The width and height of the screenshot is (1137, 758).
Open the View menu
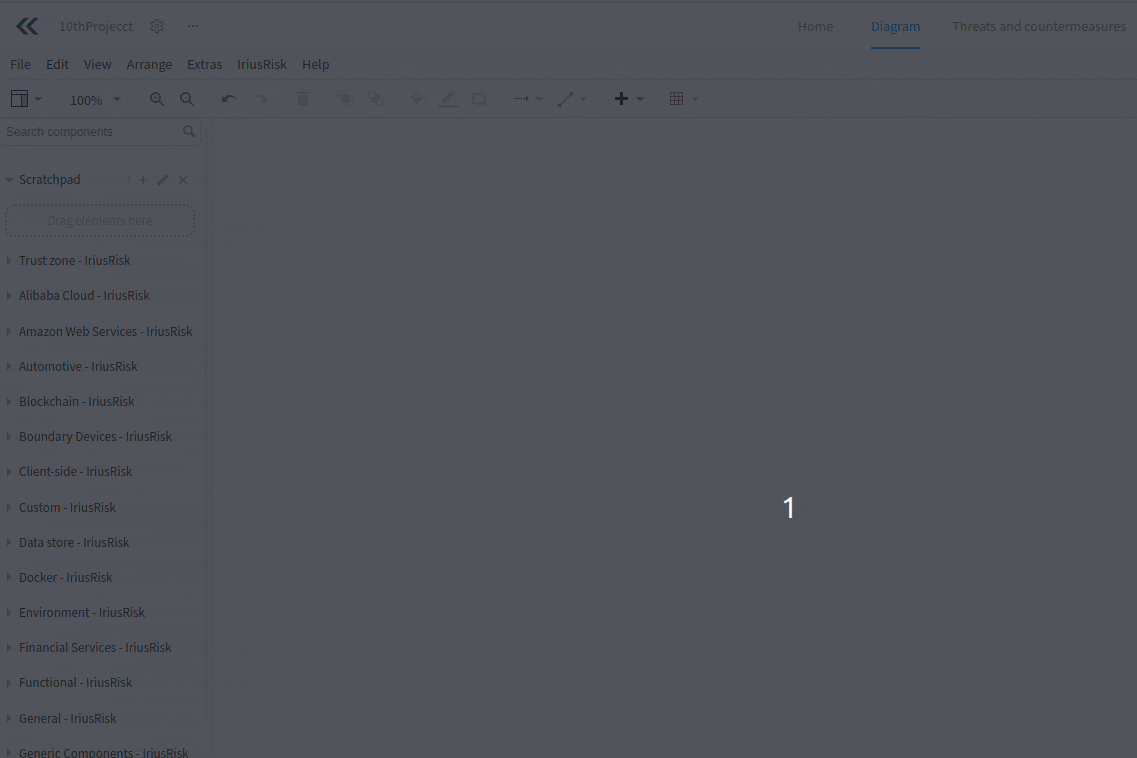[97, 65]
